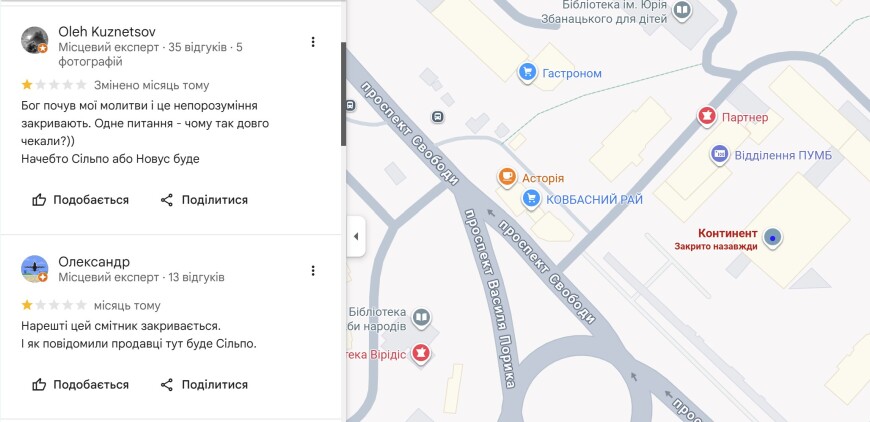
Task: Click the Вірідіс clothing marker icon
Action: (422, 353)
